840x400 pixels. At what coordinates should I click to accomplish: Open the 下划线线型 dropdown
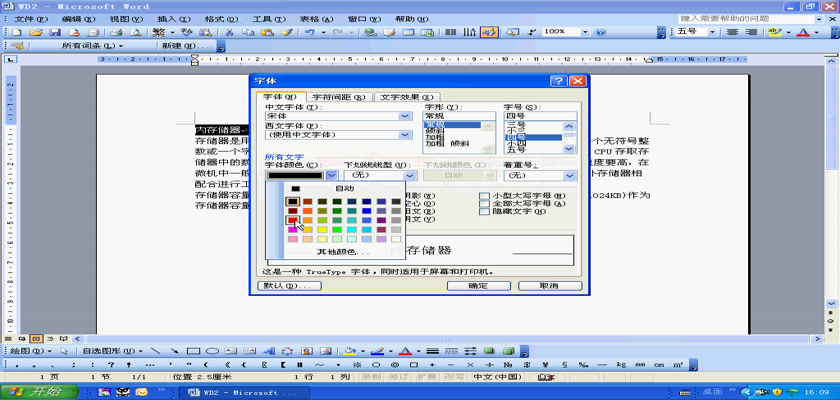coord(410,175)
